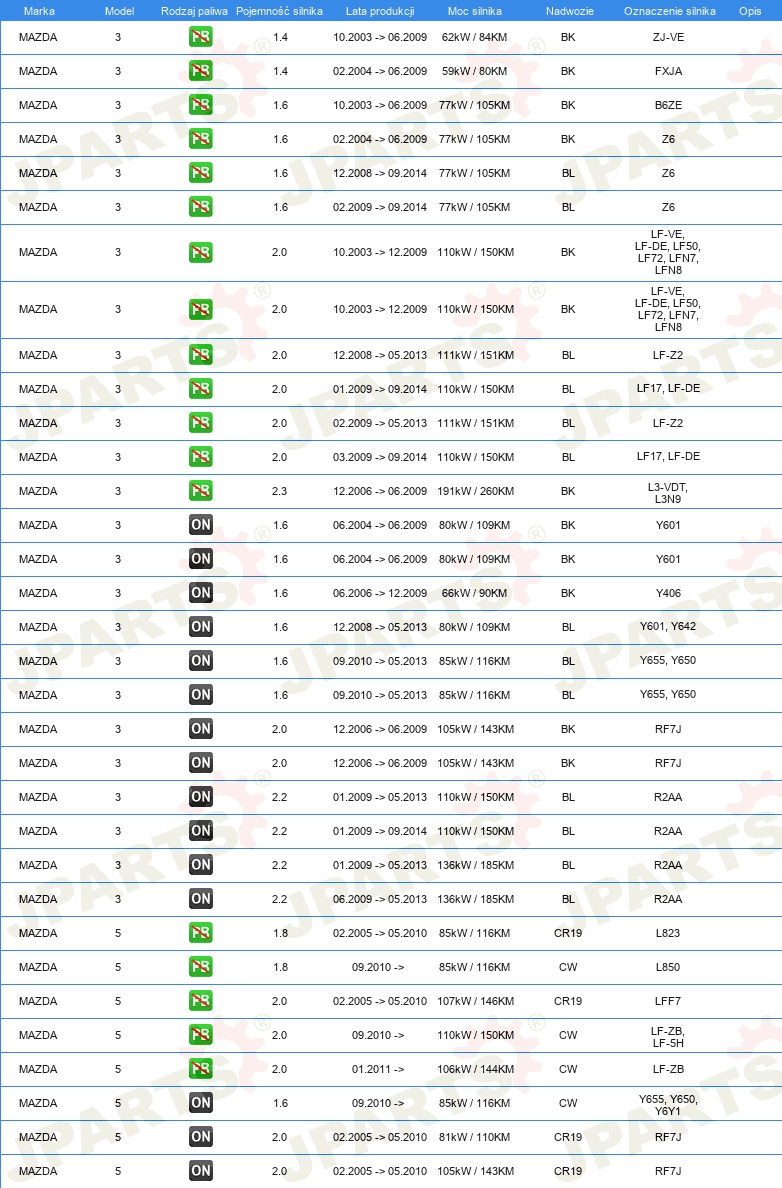Click engine code Y406

click(668, 593)
